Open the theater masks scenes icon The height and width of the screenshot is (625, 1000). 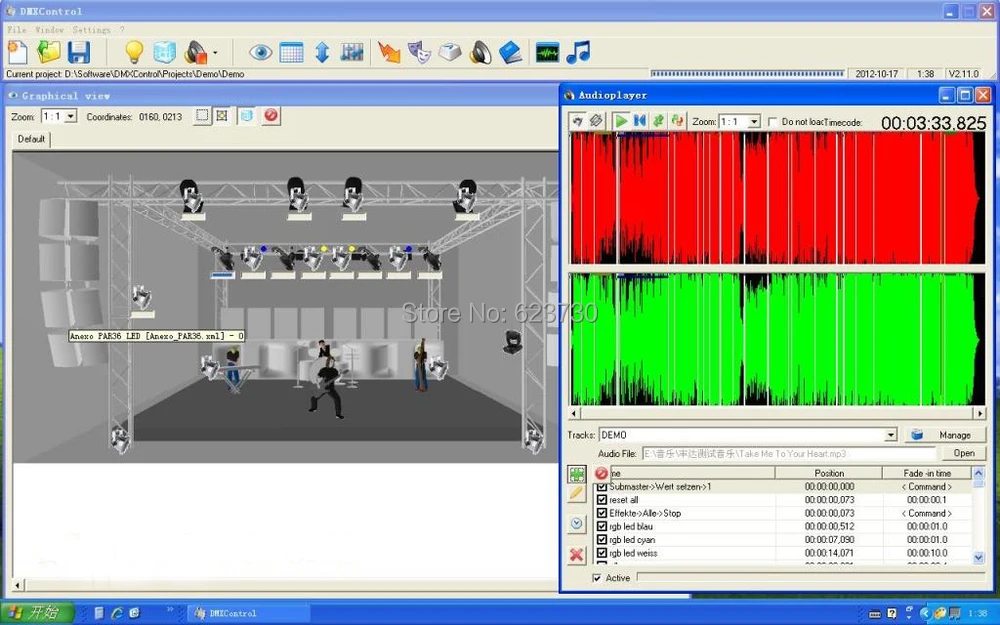(x=418, y=52)
